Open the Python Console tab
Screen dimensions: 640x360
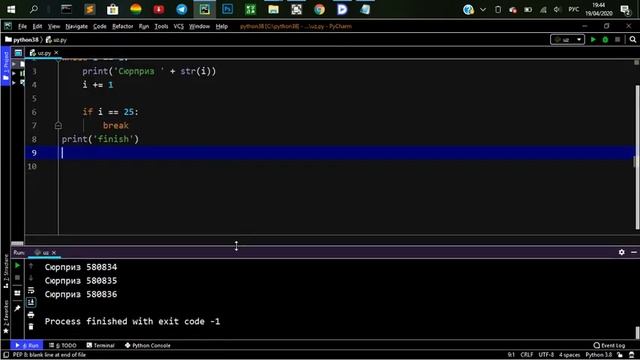pyautogui.click(x=147, y=345)
